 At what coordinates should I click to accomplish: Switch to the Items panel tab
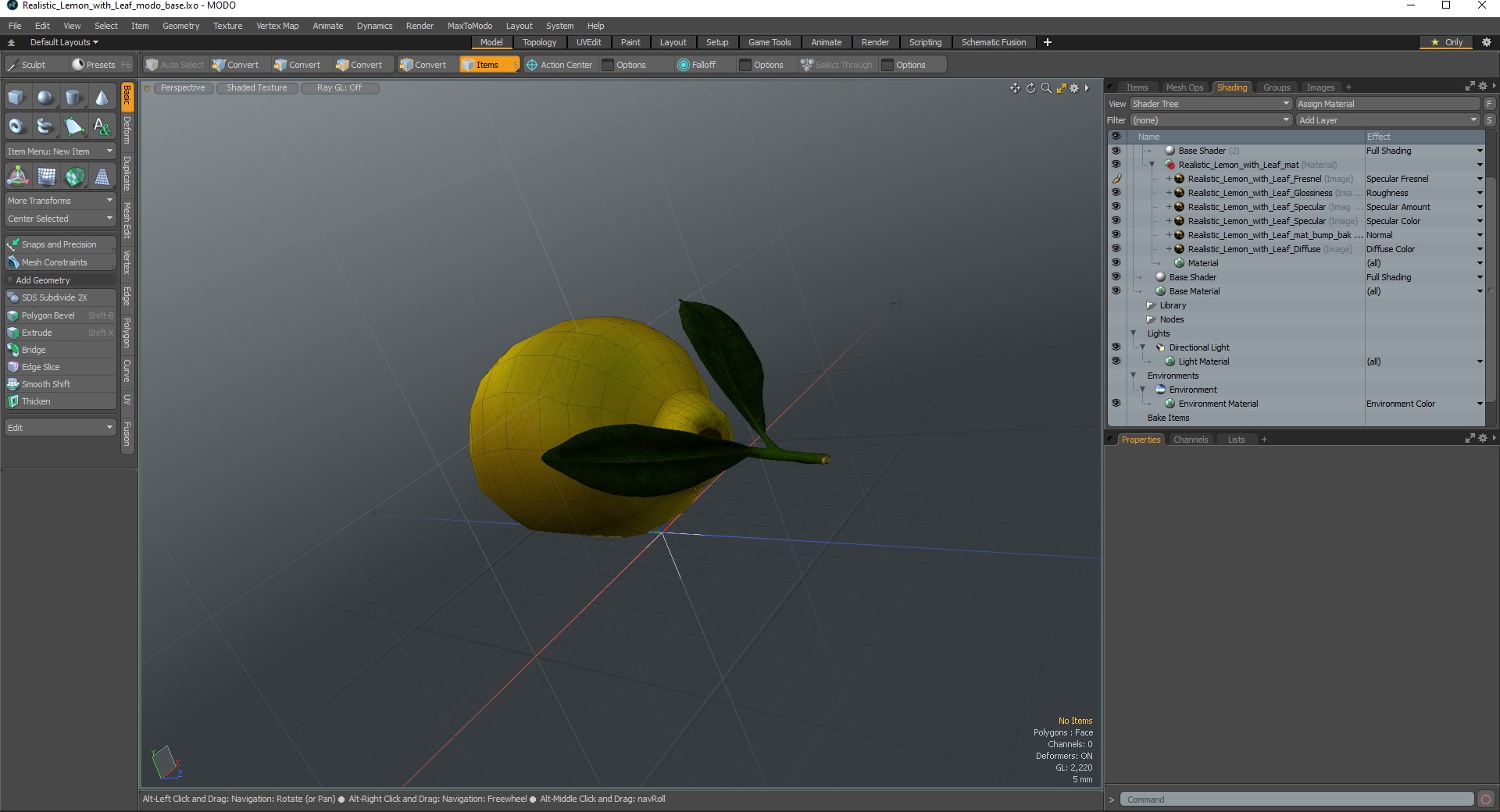[1137, 87]
